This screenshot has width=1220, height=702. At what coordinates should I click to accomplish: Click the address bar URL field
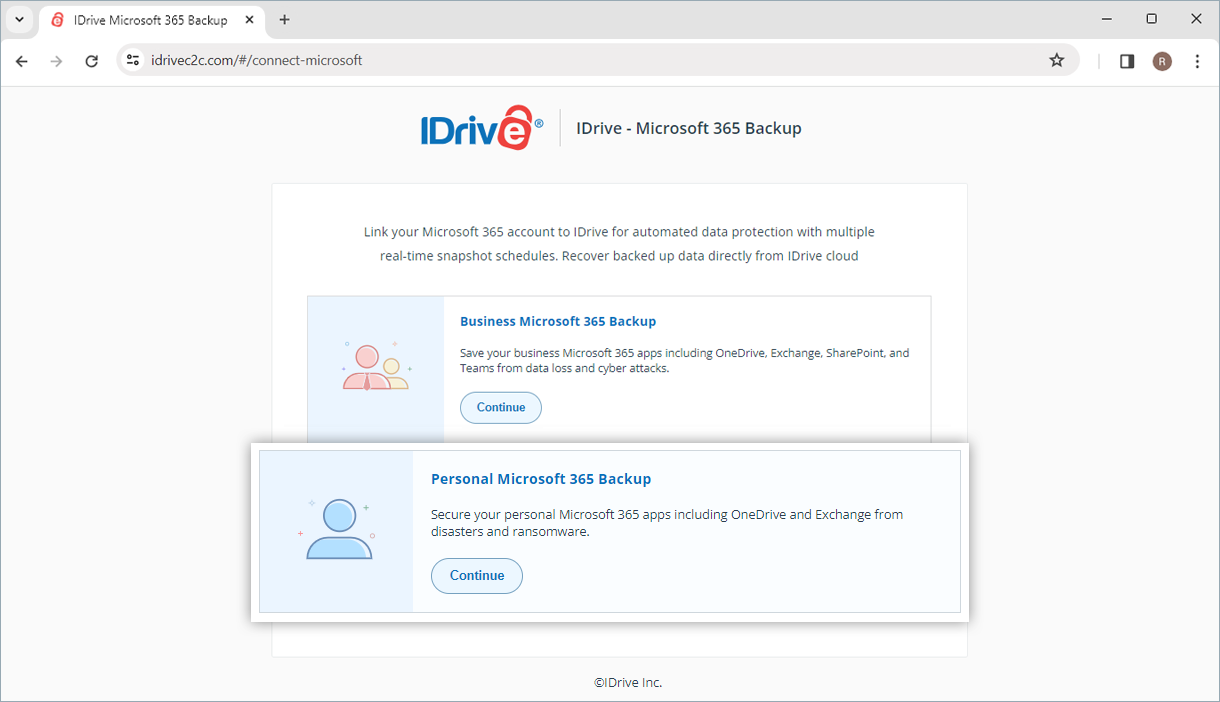click(x=598, y=60)
